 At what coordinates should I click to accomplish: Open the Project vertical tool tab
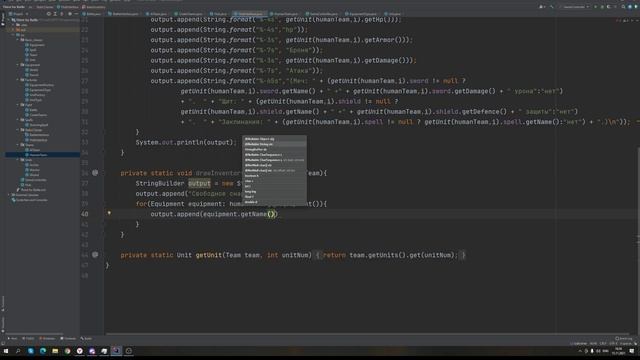(x=3, y=19)
